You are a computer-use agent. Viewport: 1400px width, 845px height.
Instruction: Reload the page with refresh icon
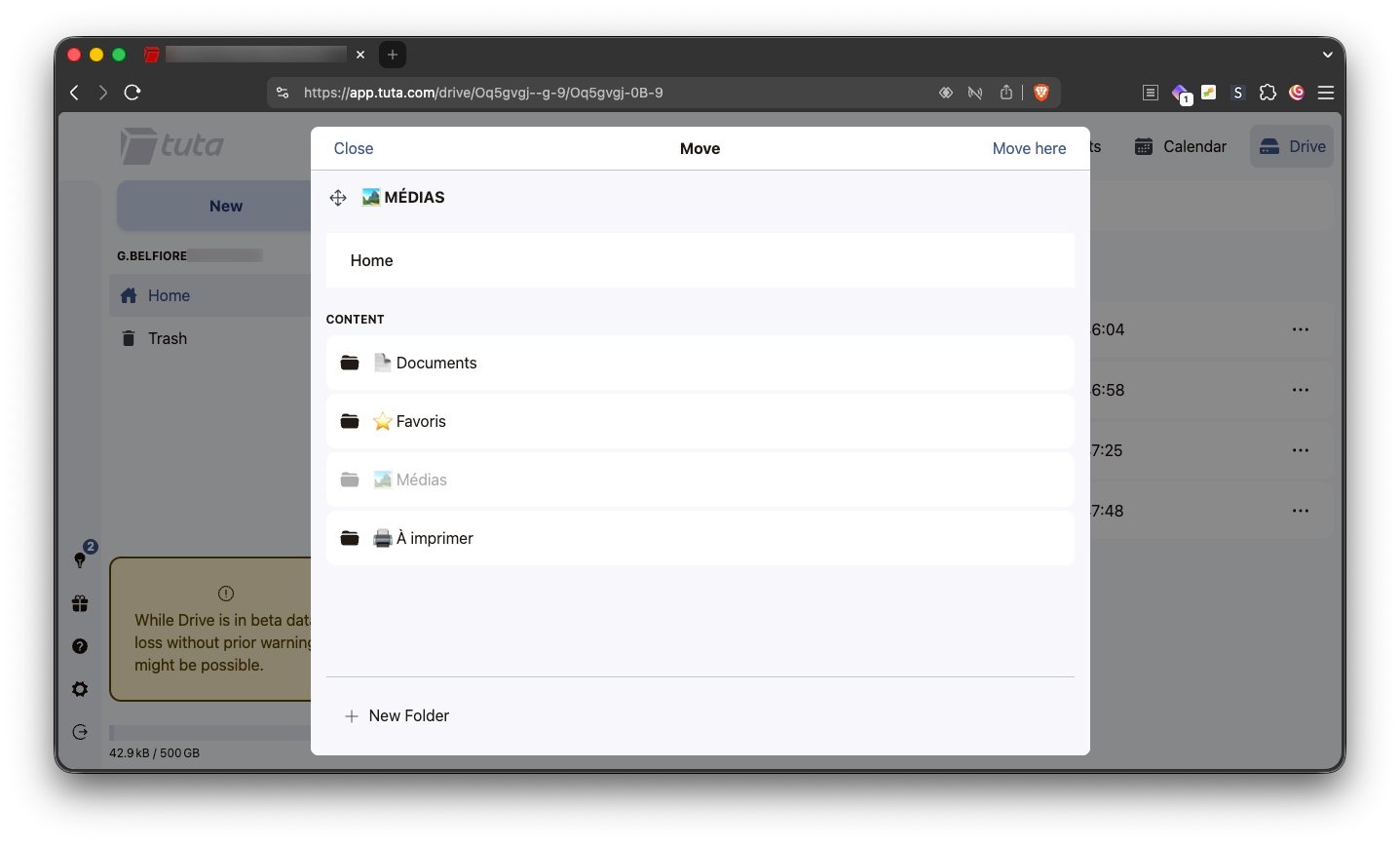[132, 93]
